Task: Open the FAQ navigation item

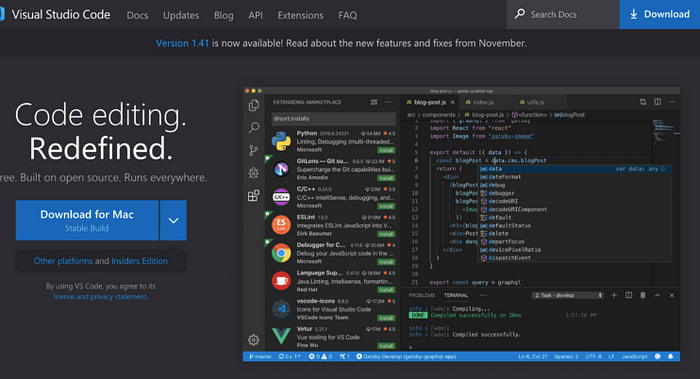Action: [x=347, y=15]
